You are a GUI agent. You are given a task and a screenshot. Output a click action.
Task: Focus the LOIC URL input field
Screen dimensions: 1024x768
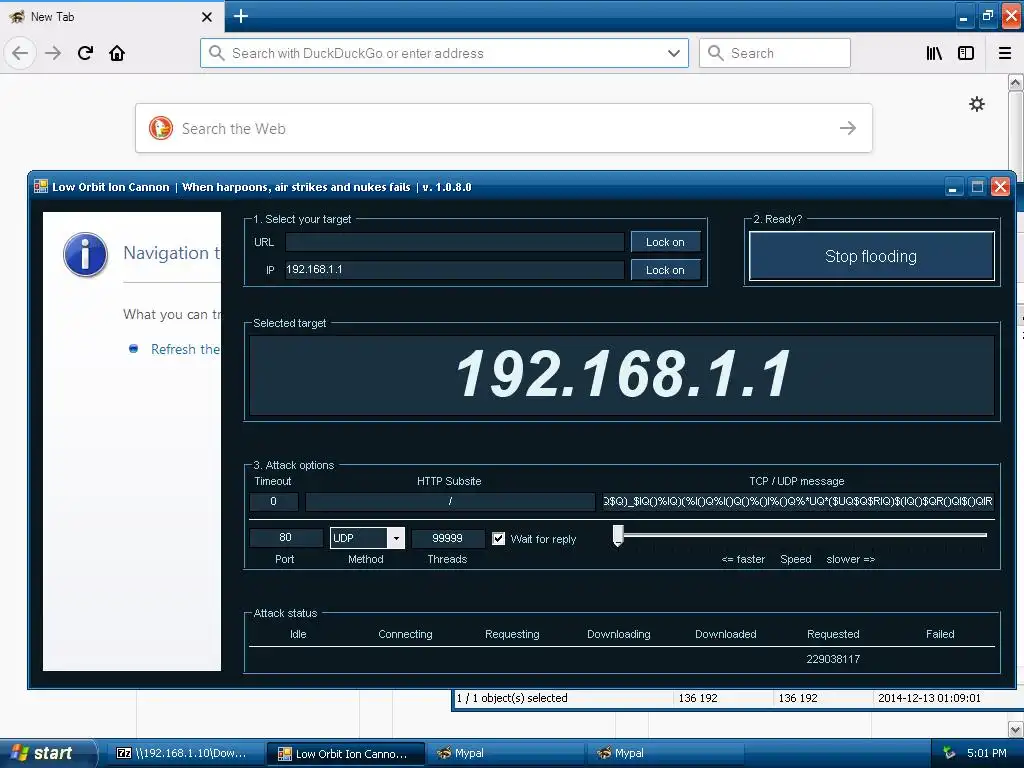coord(455,242)
